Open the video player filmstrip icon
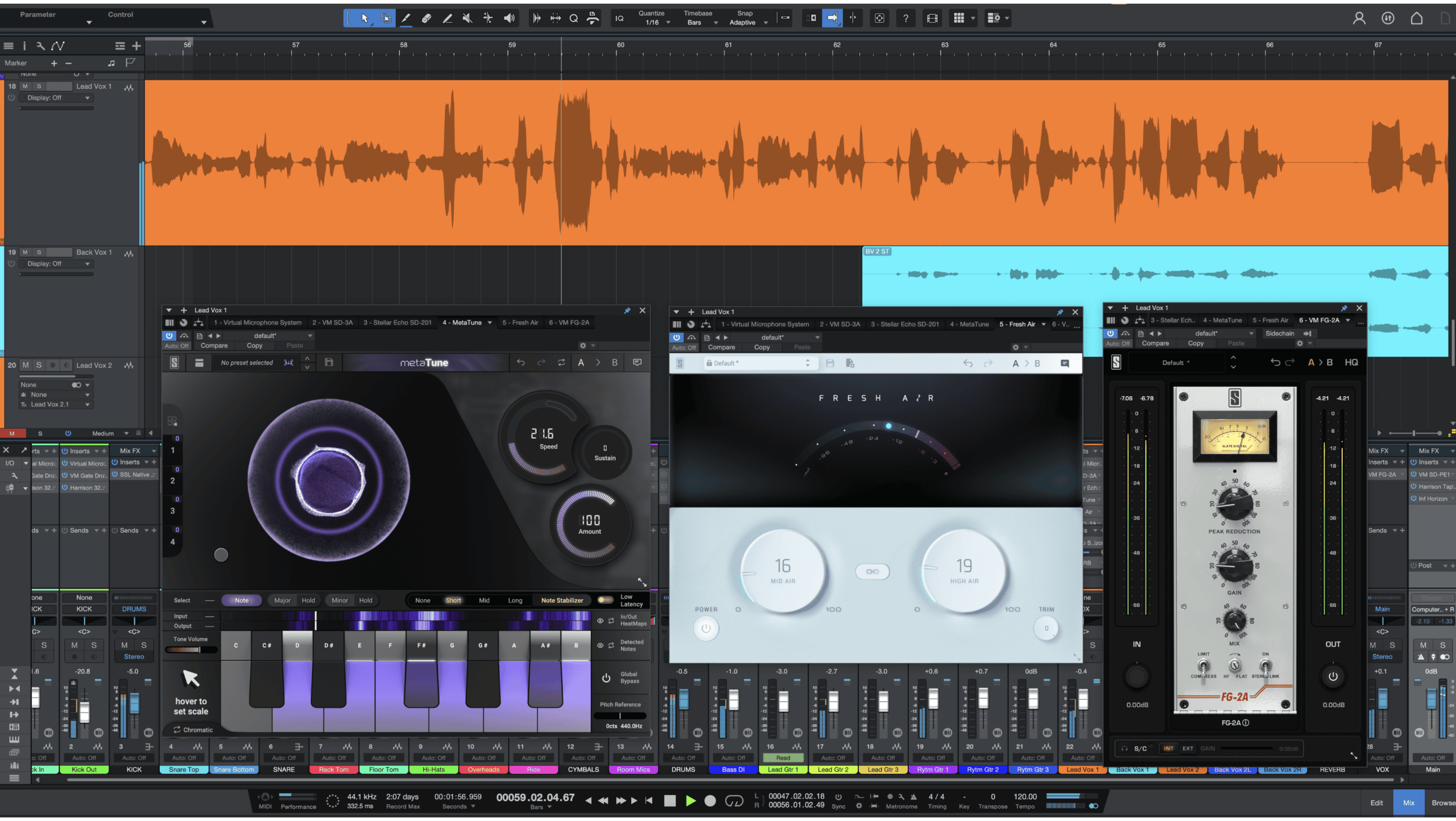Viewport: 1456px width, 821px height. click(x=932, y=18)
